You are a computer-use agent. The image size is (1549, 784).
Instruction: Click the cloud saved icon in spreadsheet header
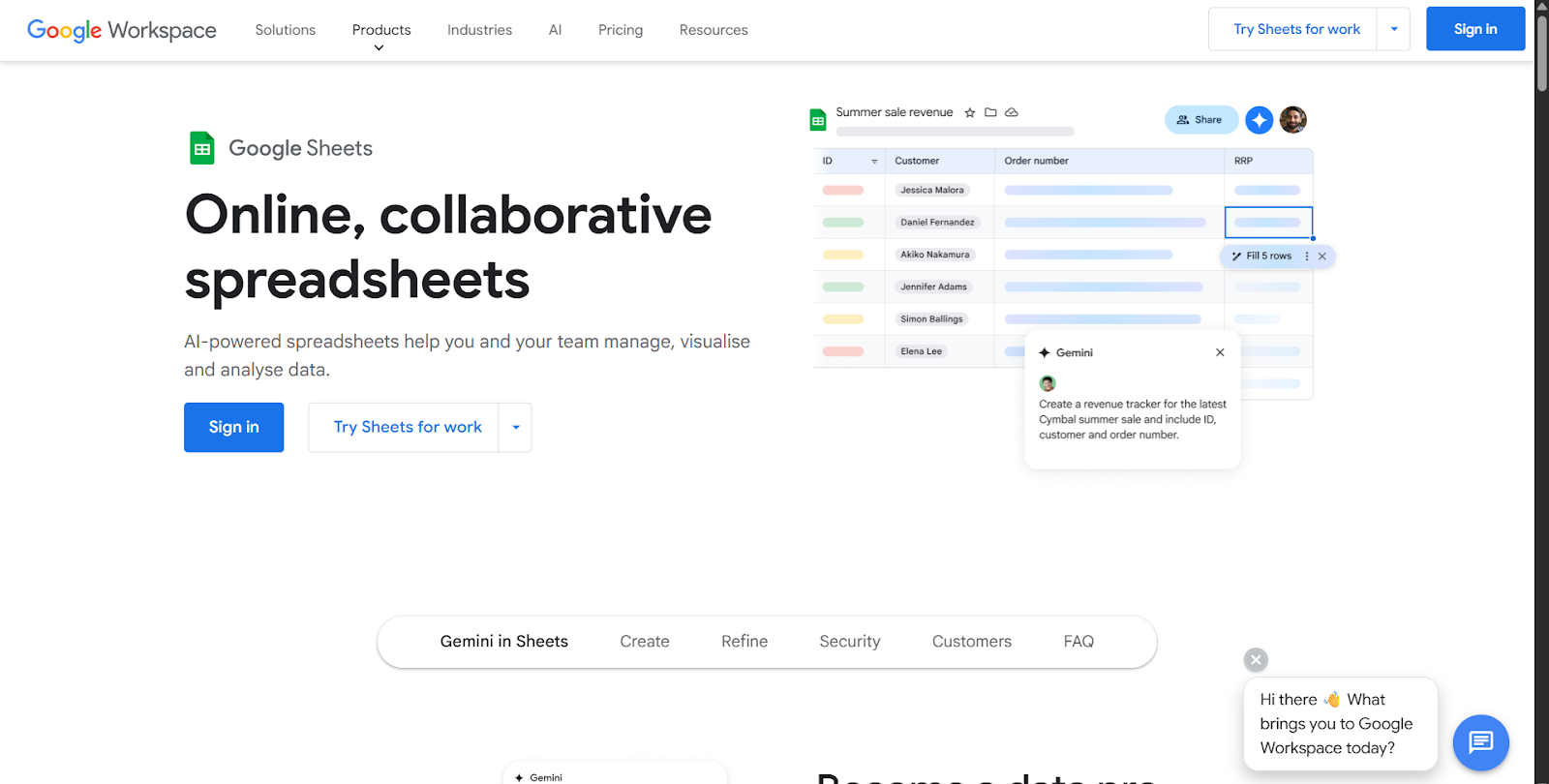click(x=1012, y=112)
